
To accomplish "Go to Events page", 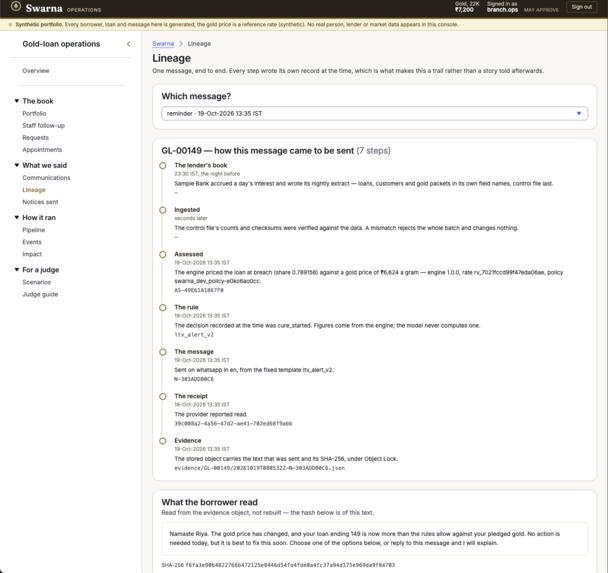I will point(32,242).
